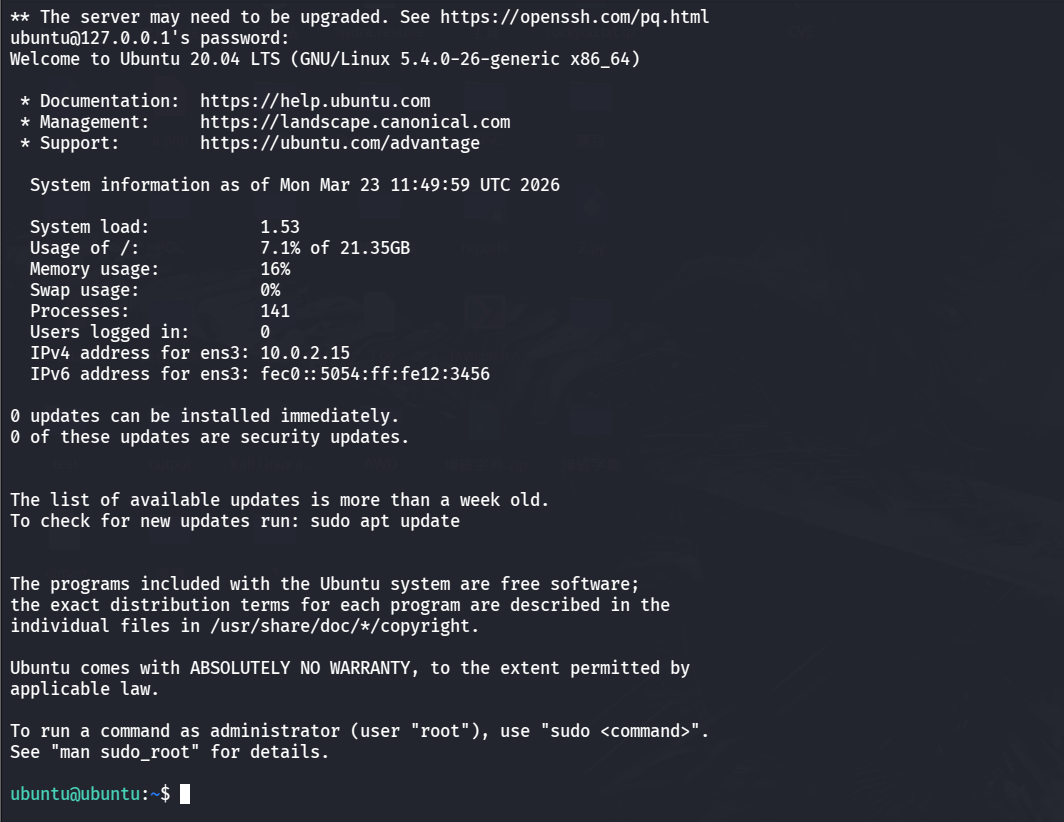Click the green ubuntu@ubuntu prompt text

coord(75,794)
